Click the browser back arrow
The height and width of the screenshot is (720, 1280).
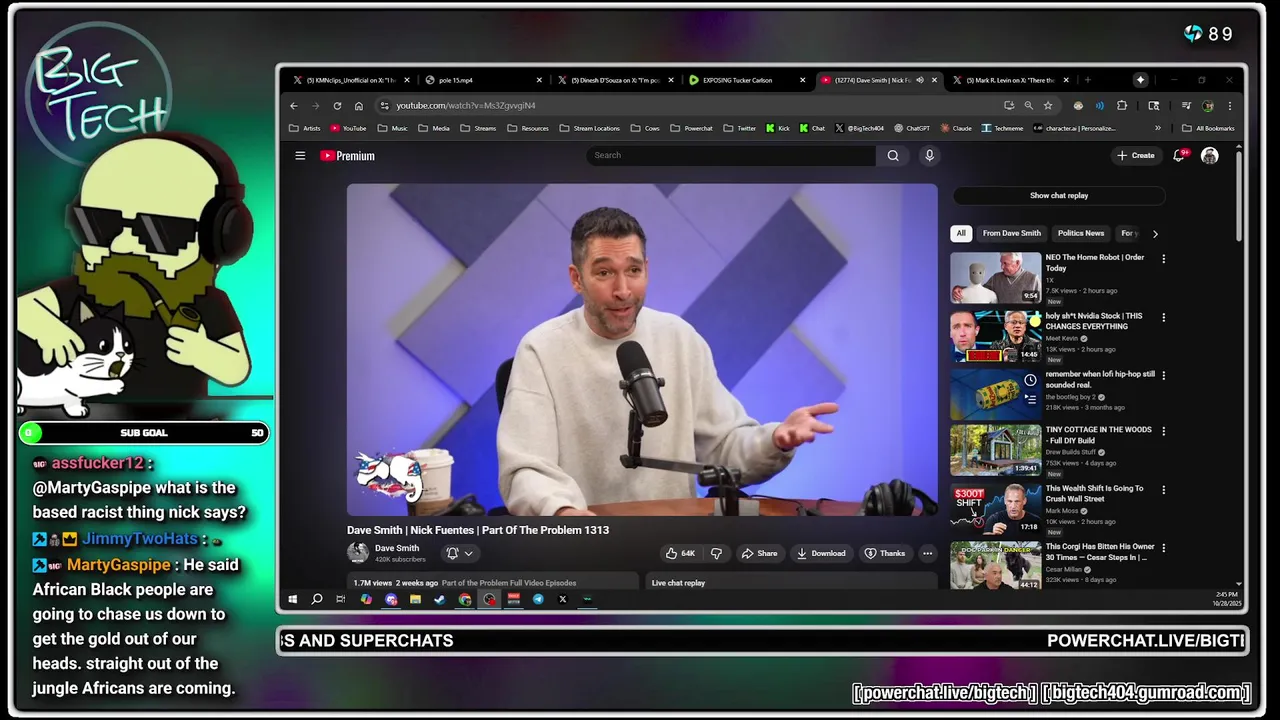coord(294,105)
